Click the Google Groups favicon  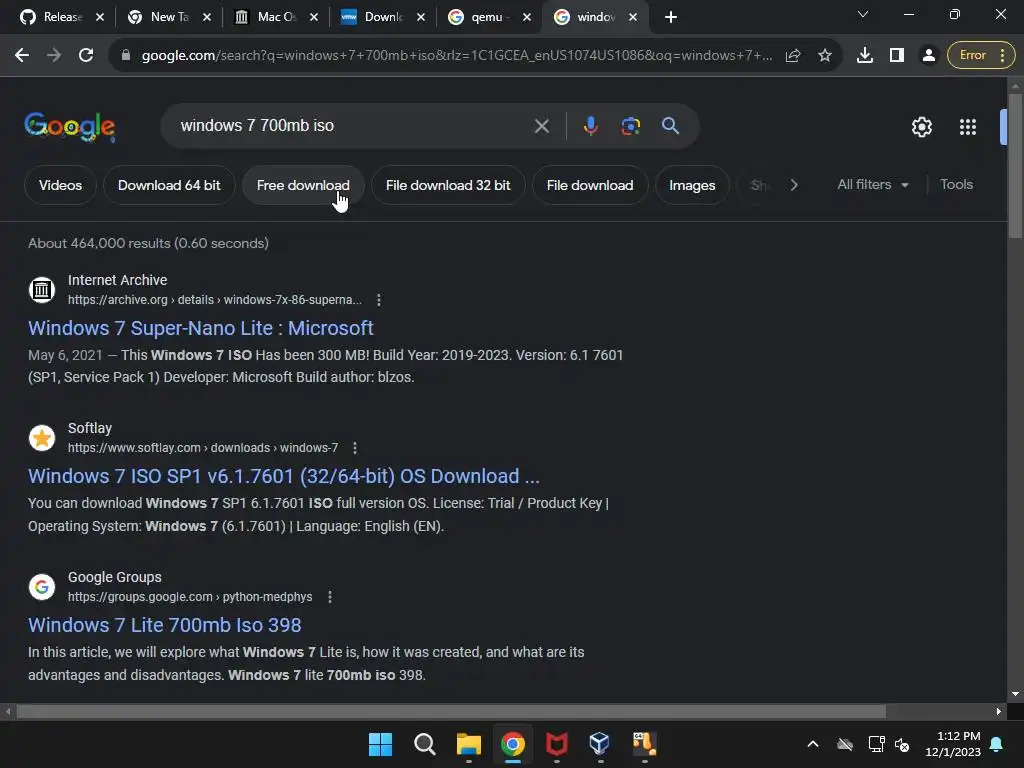[x=42, y=586]
